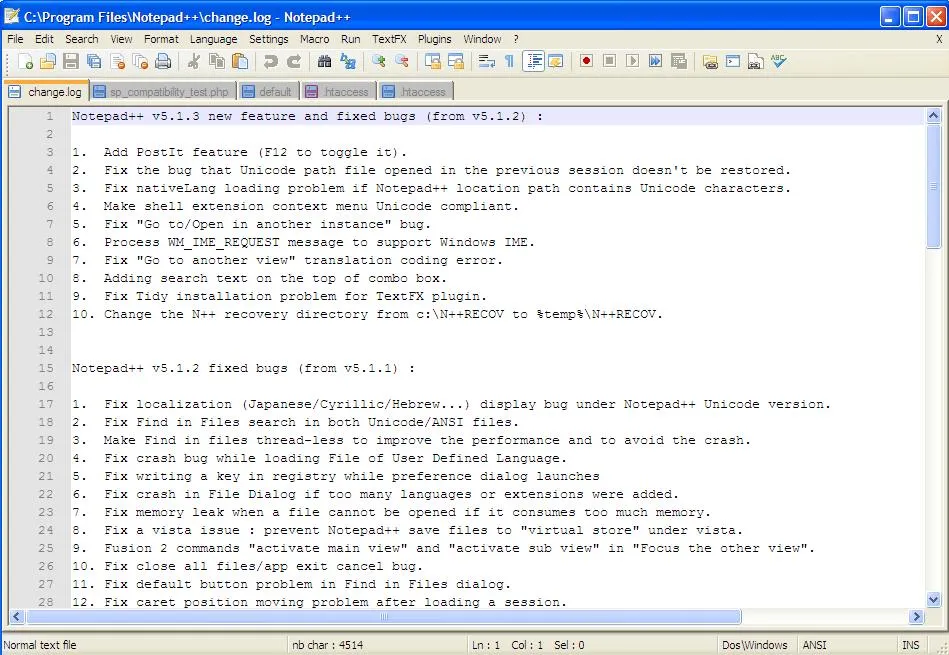Open Find with the binoculars icon

(x=324, y=61)
